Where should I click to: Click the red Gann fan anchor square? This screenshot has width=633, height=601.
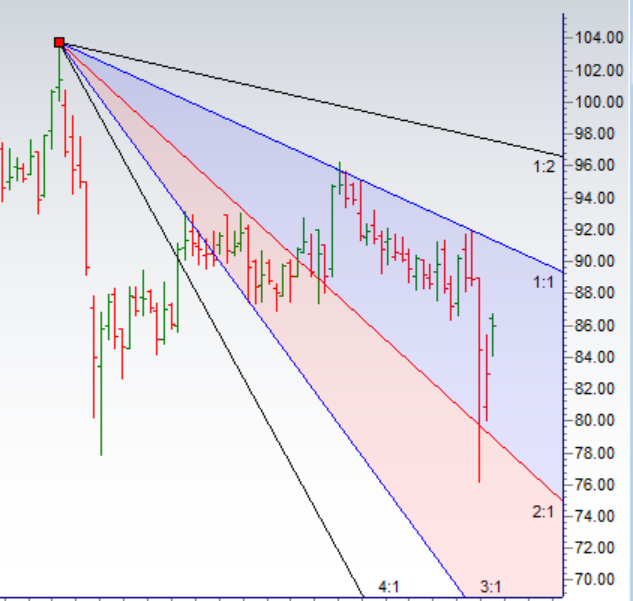click(59, 42)
